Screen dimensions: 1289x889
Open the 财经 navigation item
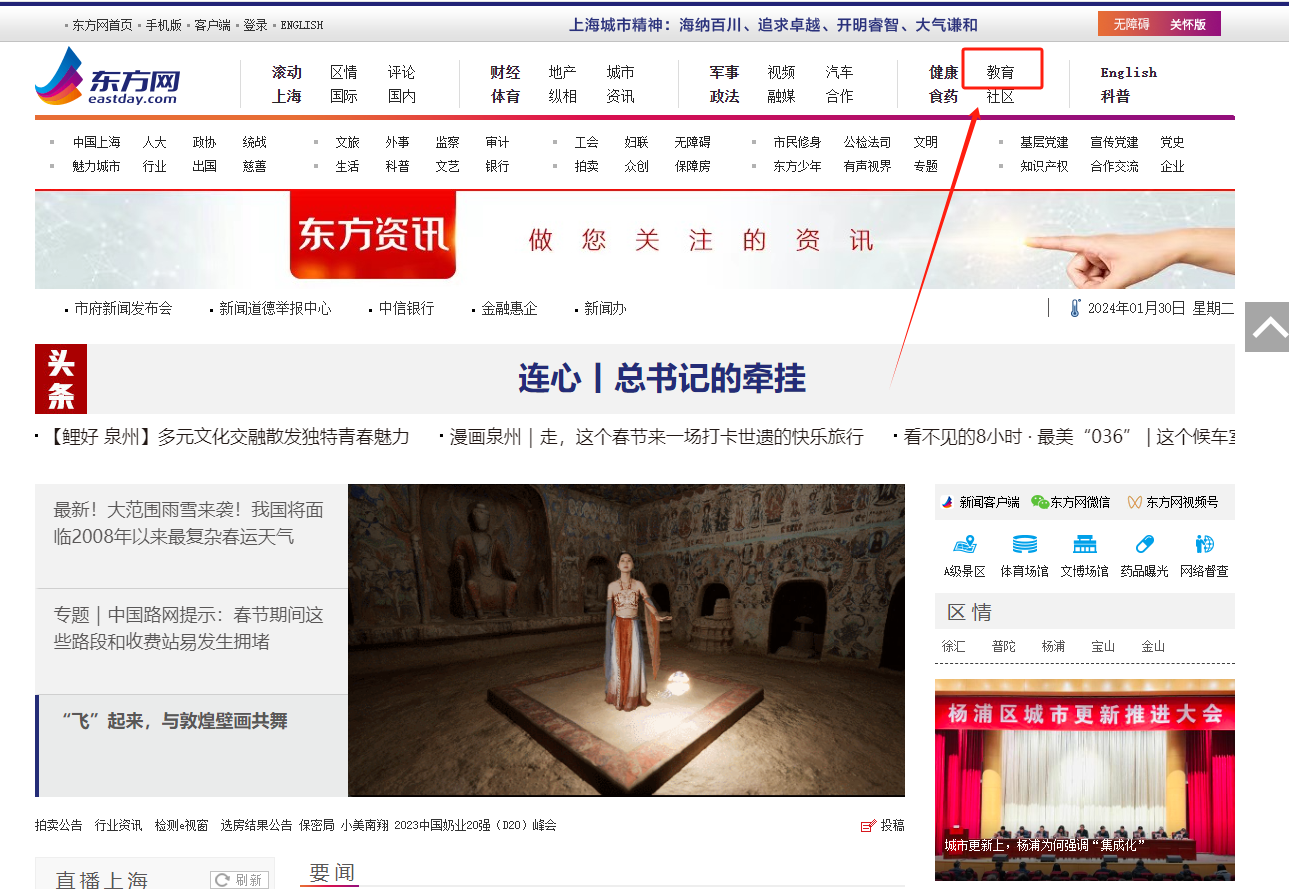coord(505,72)
